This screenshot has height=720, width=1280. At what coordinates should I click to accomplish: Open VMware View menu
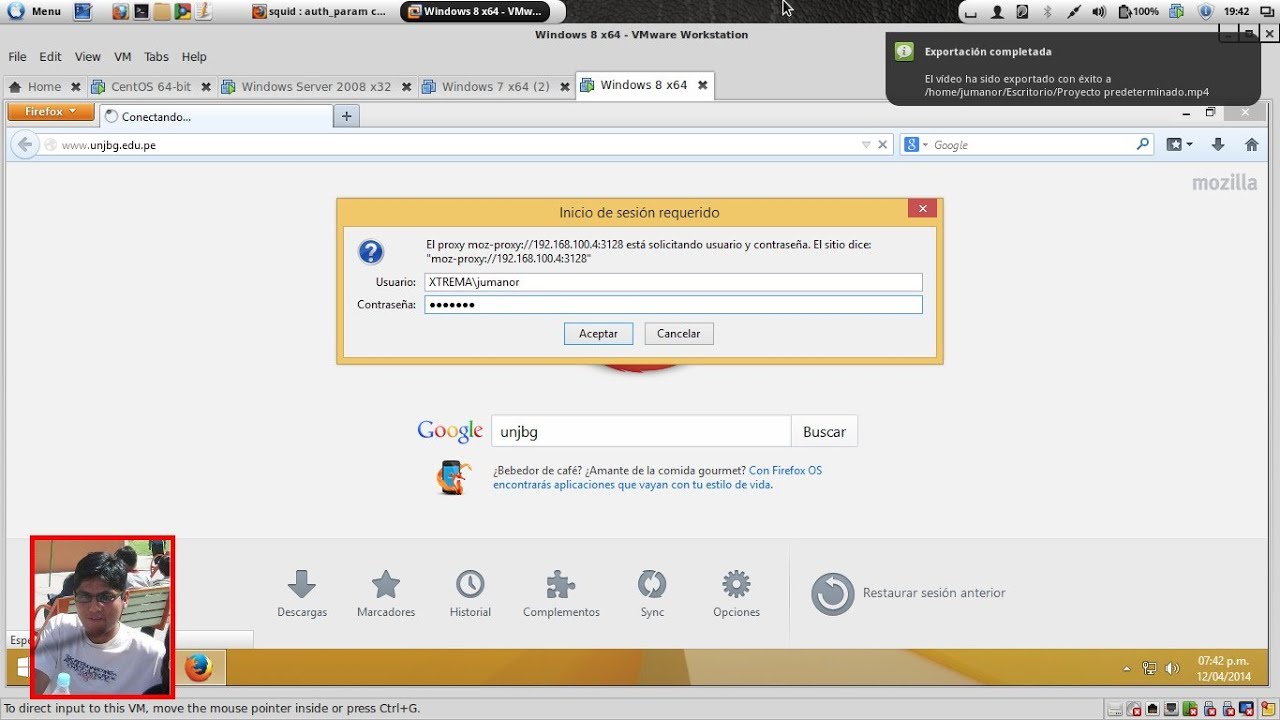pos(88,57)
